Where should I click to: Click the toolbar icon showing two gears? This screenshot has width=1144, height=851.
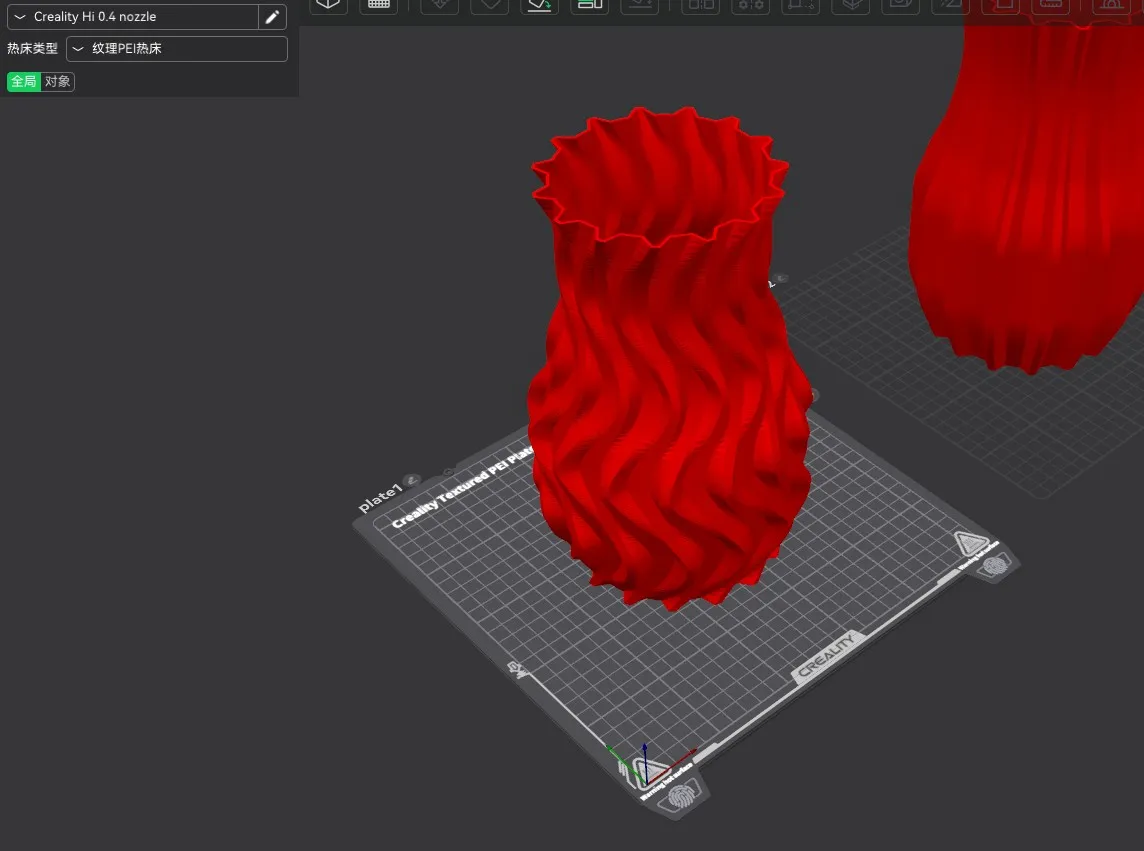[x=750, y=5]
